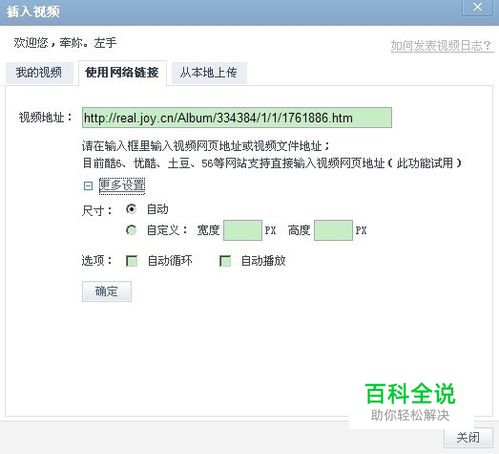This screenshot has height=454, width=499.
Task: Switch to the 从本地上传 tab
Action: click(209, 72)
